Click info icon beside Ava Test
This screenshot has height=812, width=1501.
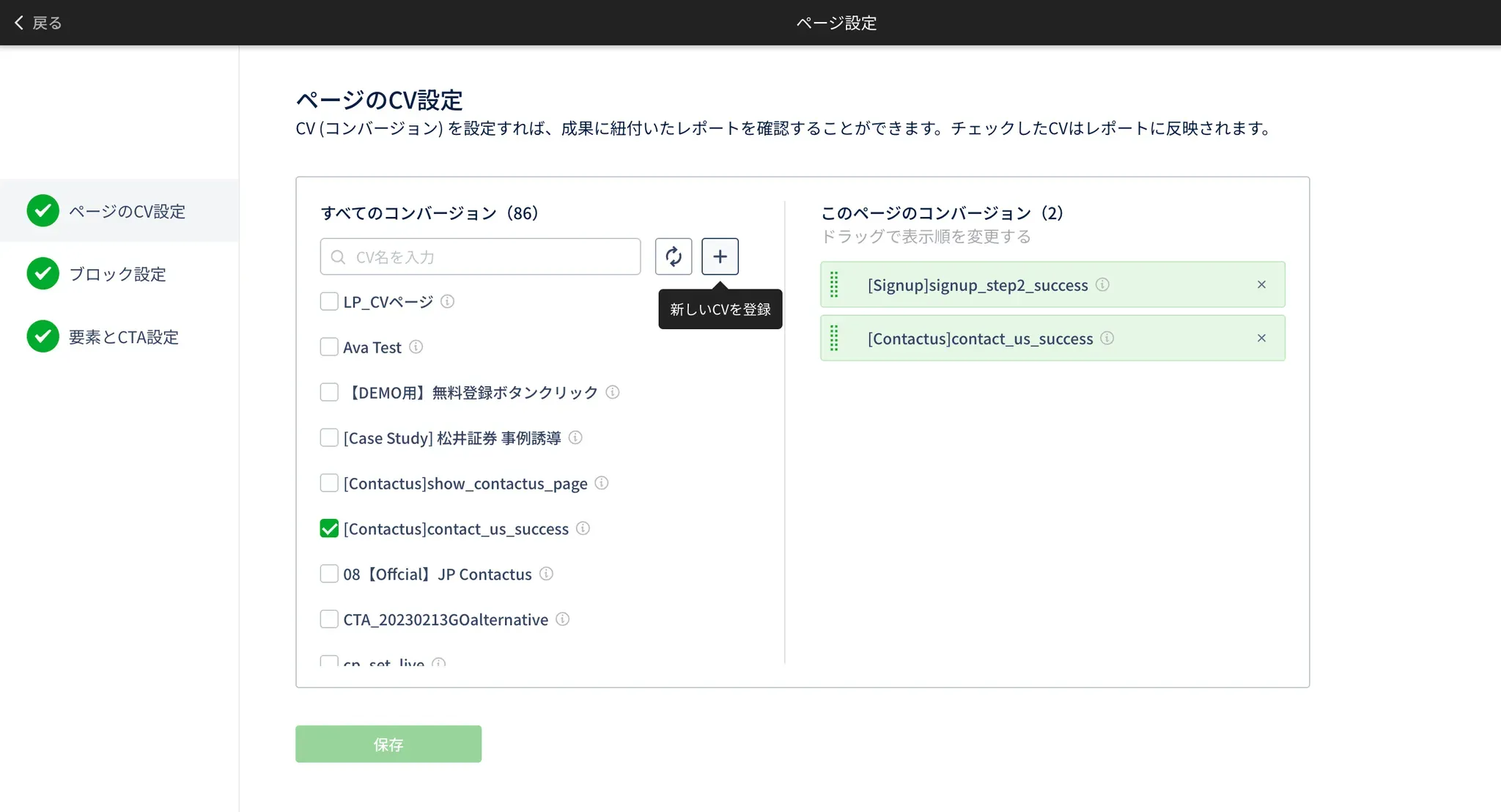tap(416, 347)
